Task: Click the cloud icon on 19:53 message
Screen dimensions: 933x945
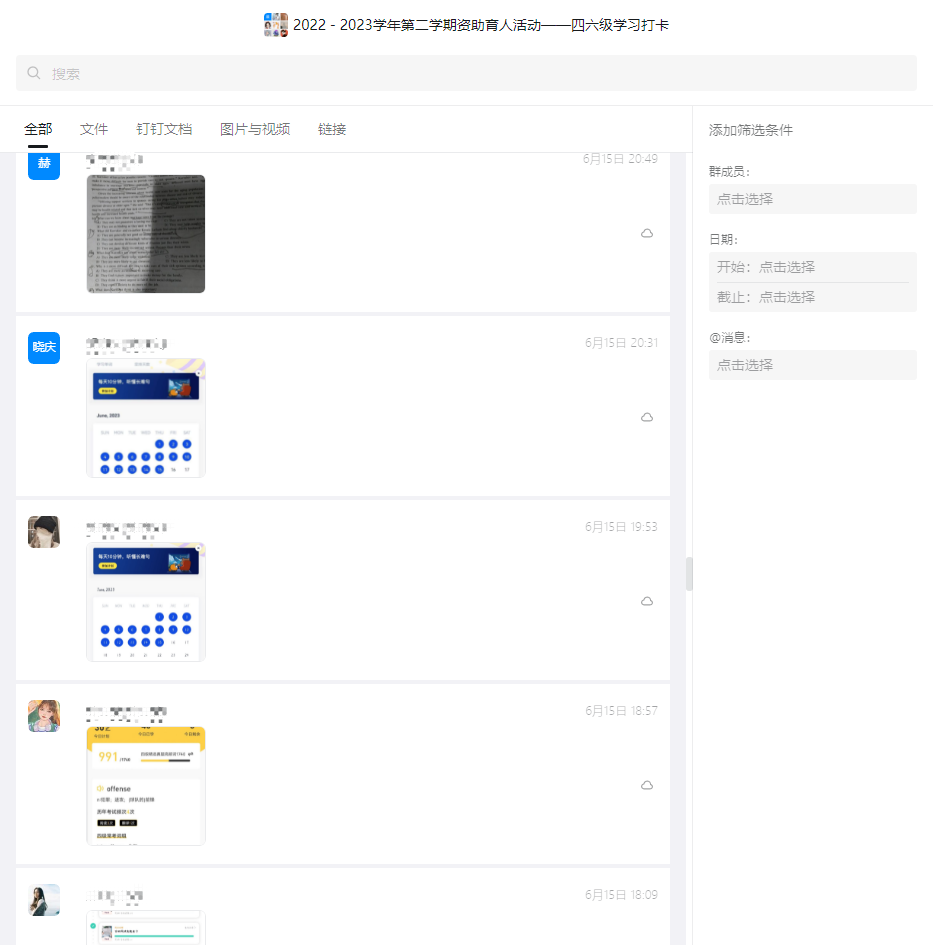Action: tap(647, 601)
